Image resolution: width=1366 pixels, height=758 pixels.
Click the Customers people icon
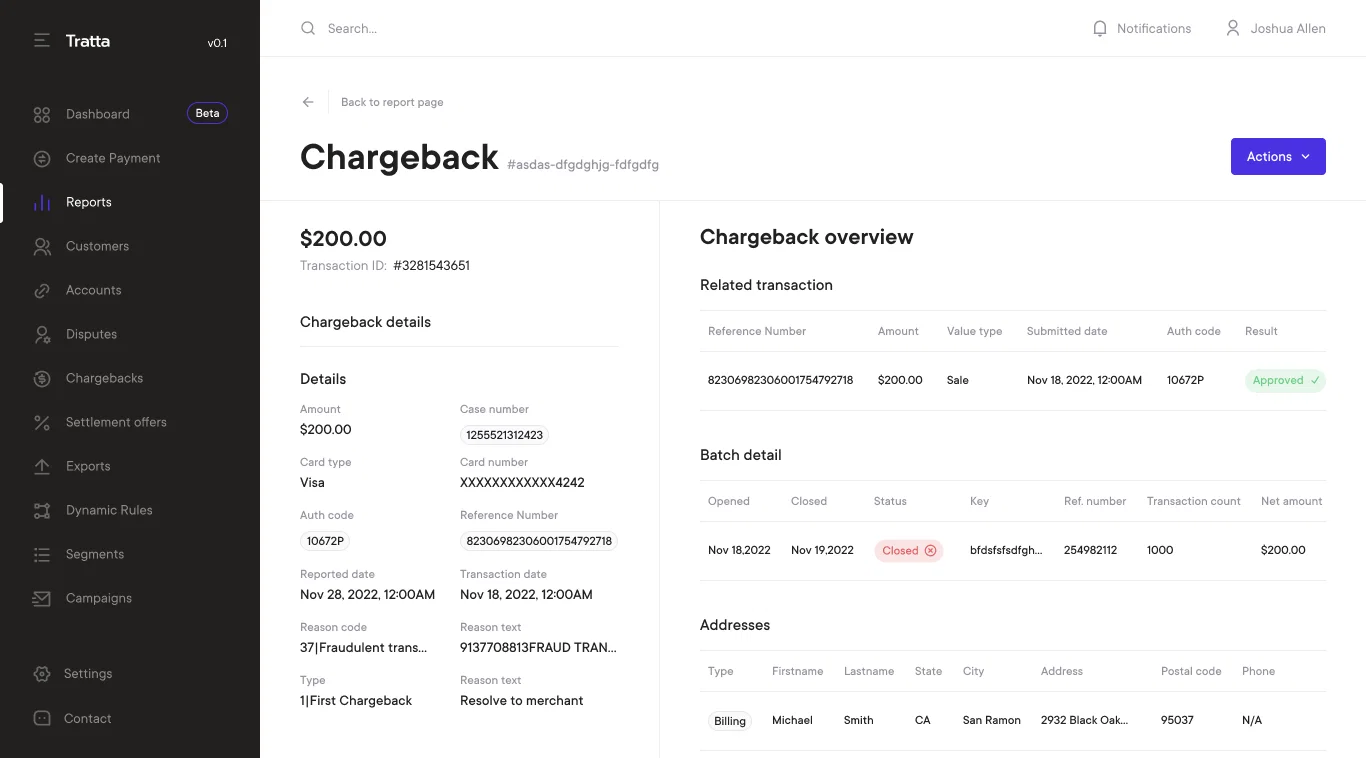click(41, 246)
